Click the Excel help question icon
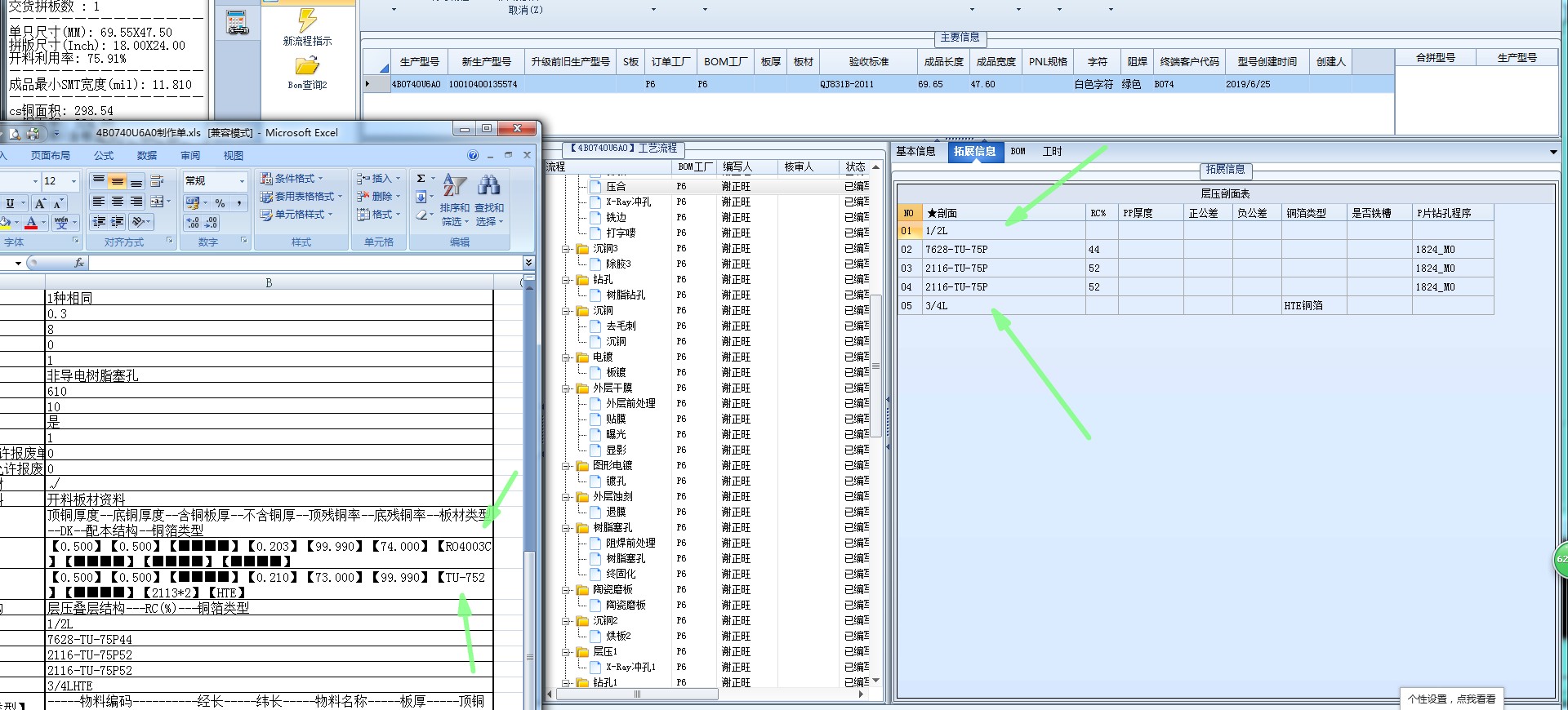The image size is (1568, 710). pos(473,155)
